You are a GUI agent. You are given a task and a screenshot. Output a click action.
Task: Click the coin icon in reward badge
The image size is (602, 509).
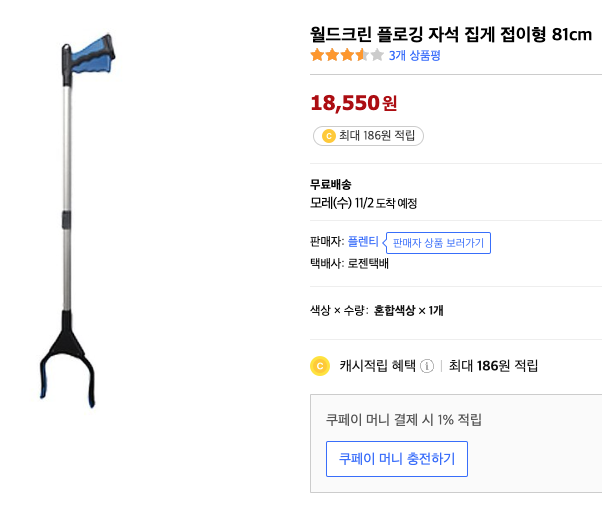(328, 136)
